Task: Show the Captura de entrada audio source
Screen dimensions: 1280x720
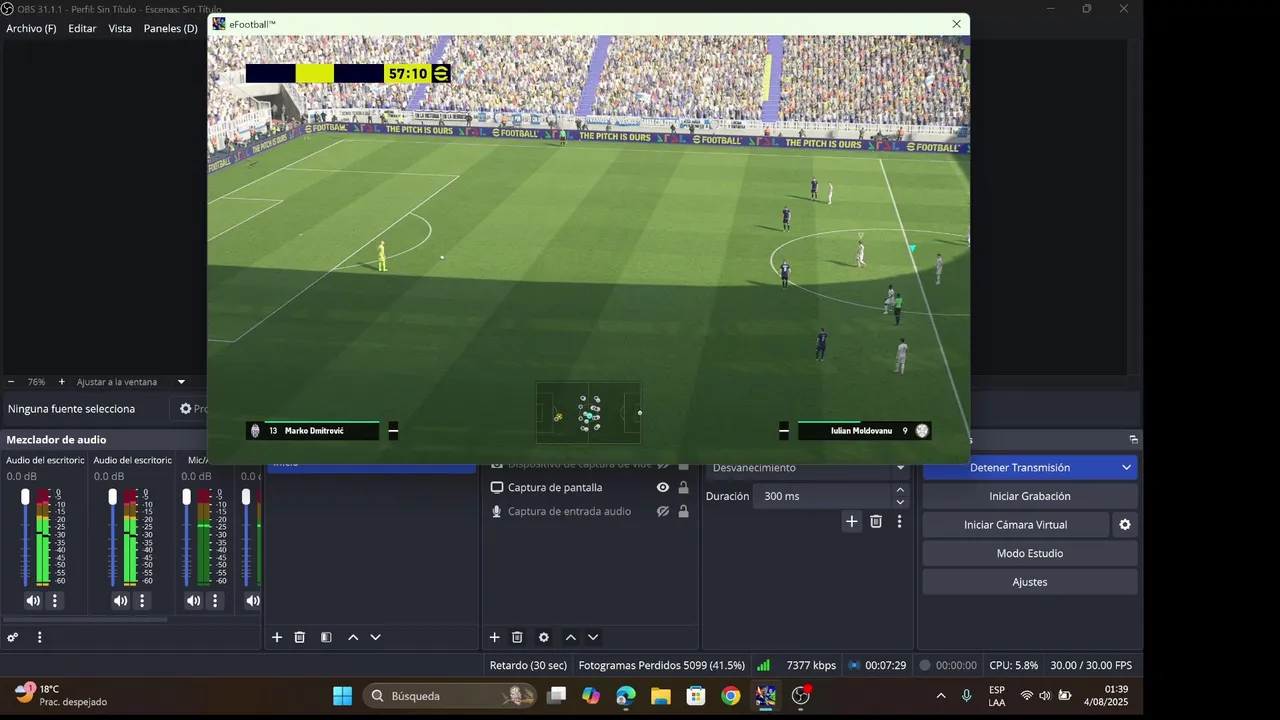Action: 662,512
